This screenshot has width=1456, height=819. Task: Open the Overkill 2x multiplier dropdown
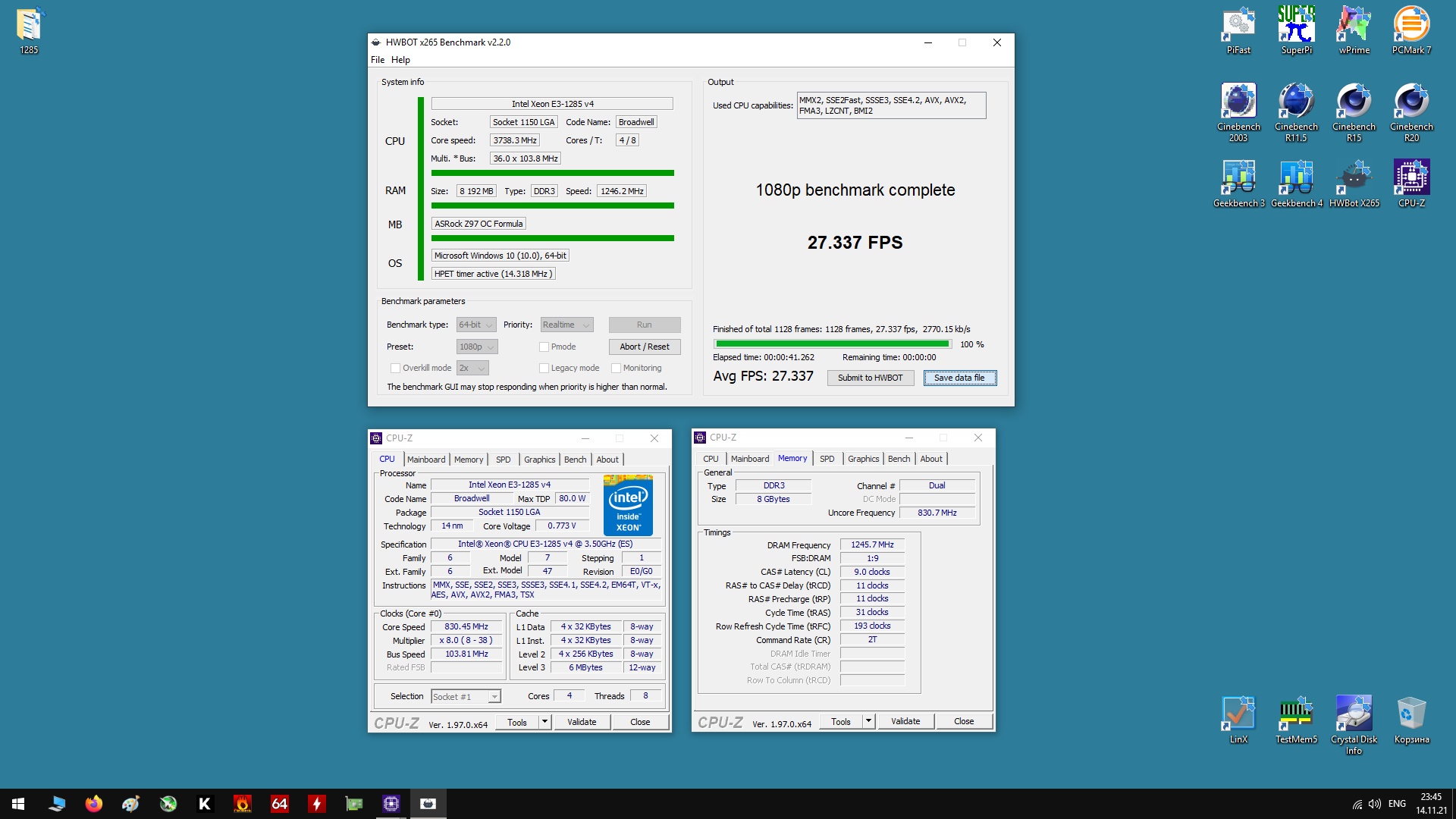pos(472,368)
